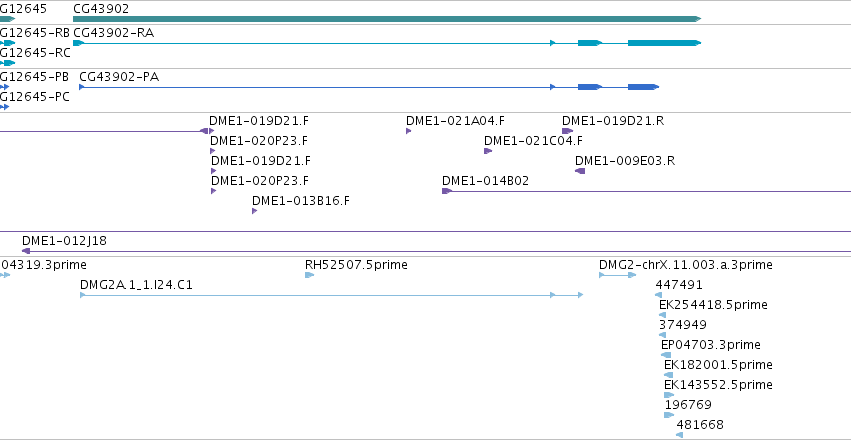Select the G12645-PC protein label
The height and width of the screenshot is (440, 851).
coord(35,97)
